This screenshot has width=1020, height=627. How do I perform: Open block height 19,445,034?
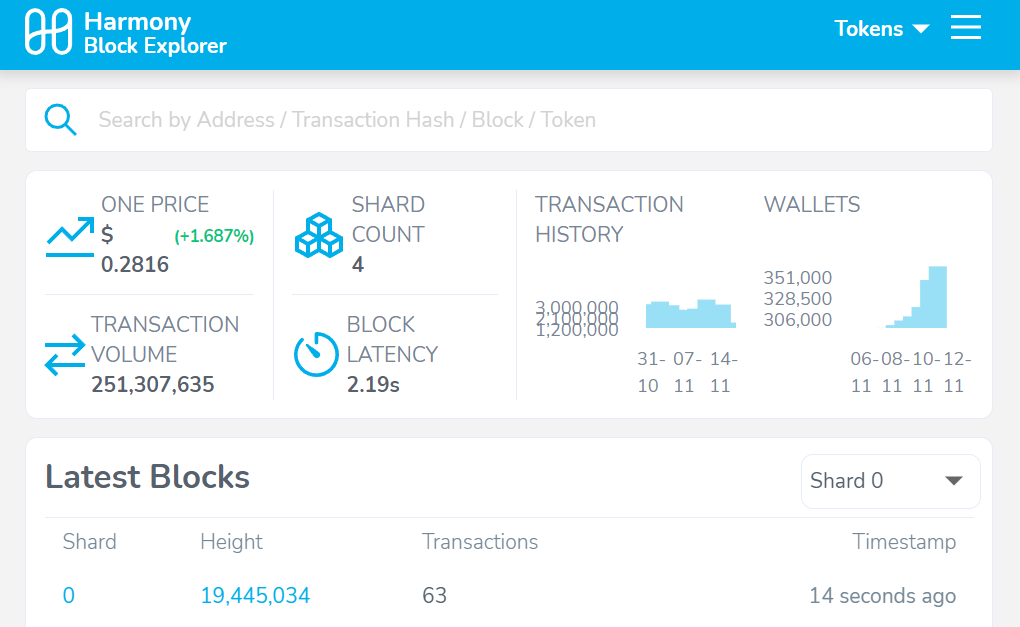pyautogui.click(x=255, y=596)
